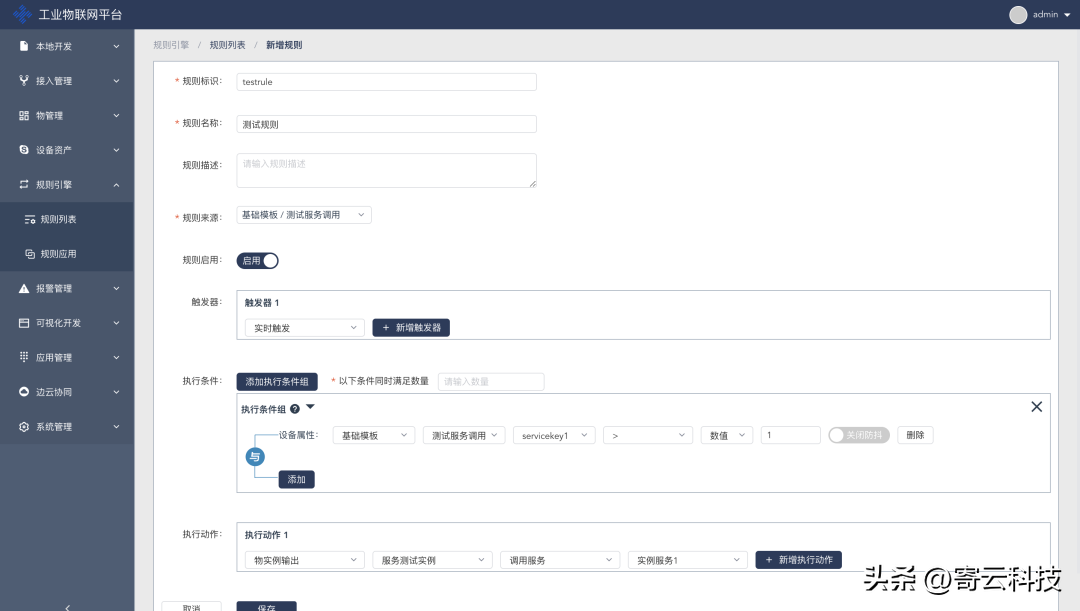Click inside the 规则描述 description field
Screen dimensions: 1080x611
[386, 168]
